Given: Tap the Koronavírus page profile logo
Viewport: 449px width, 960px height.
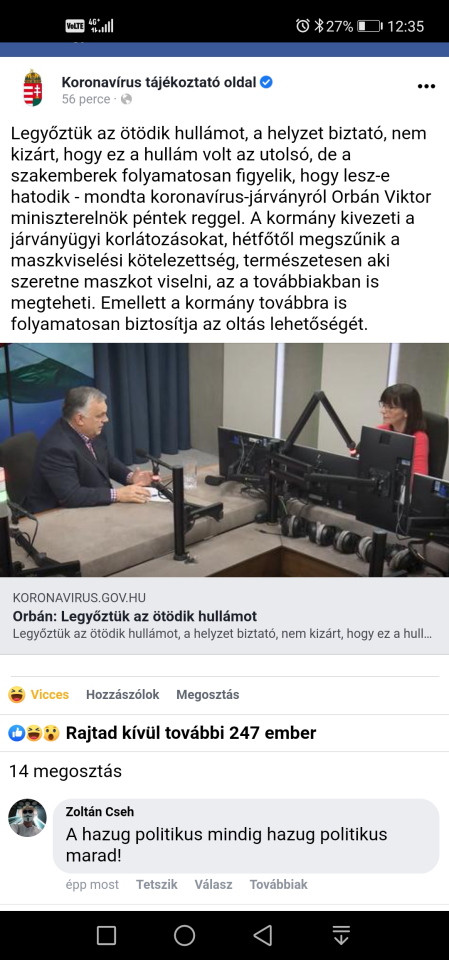Looking at the screenshot, I should click(32, 88).
